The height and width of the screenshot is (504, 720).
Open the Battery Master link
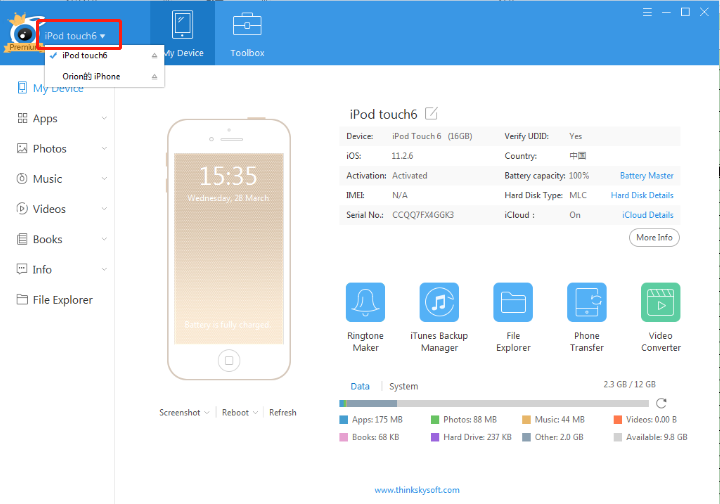646,176
